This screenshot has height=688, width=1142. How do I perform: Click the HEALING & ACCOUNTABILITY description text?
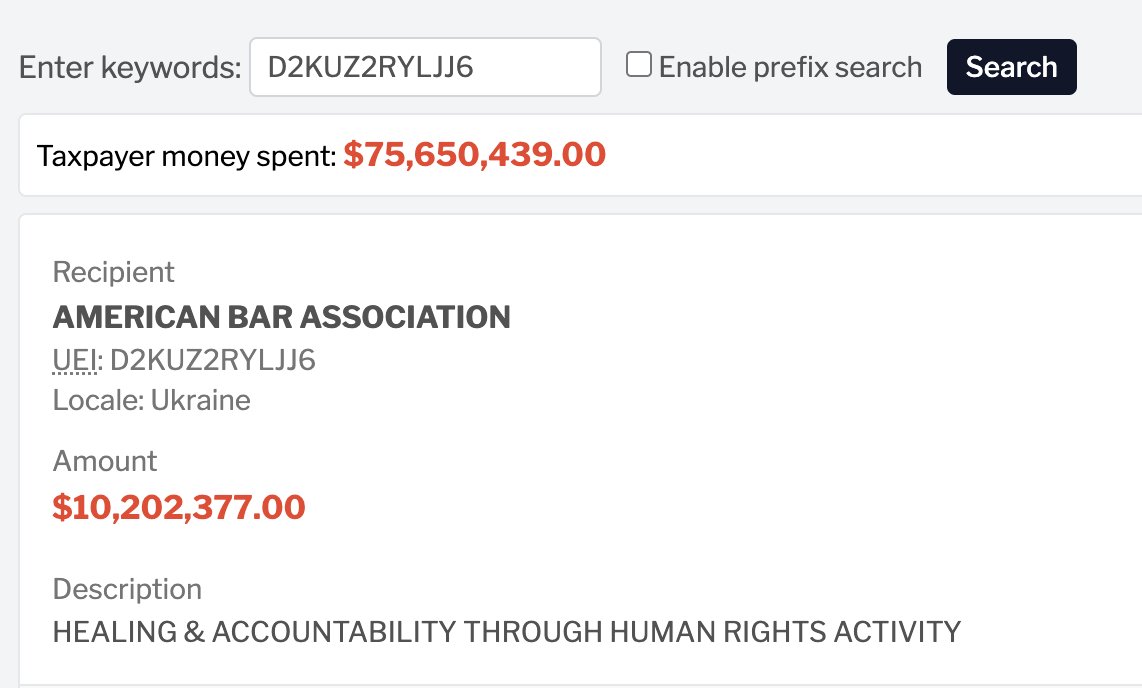point(506,632)
